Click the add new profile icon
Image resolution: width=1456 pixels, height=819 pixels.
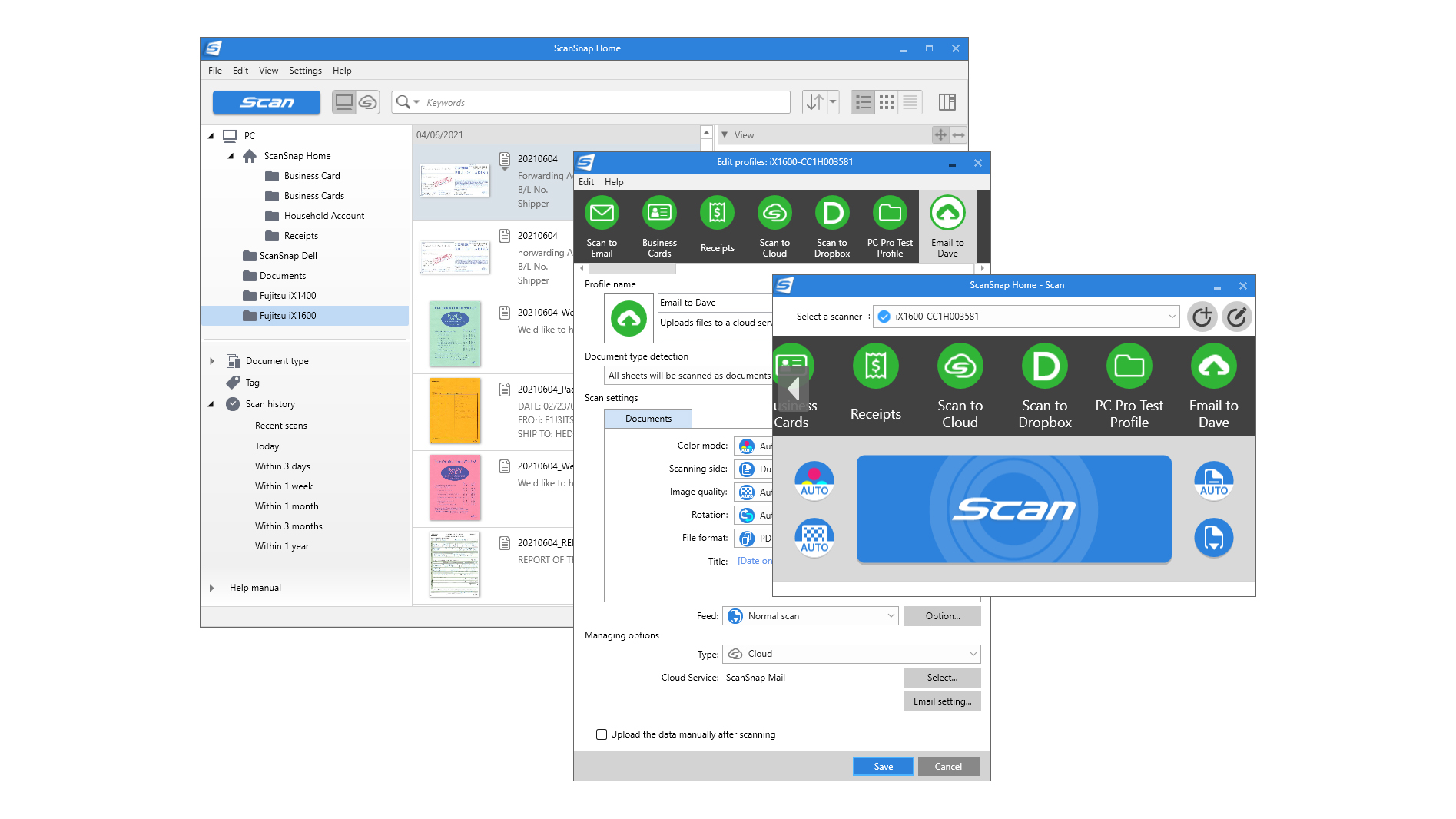(1202, 317)
